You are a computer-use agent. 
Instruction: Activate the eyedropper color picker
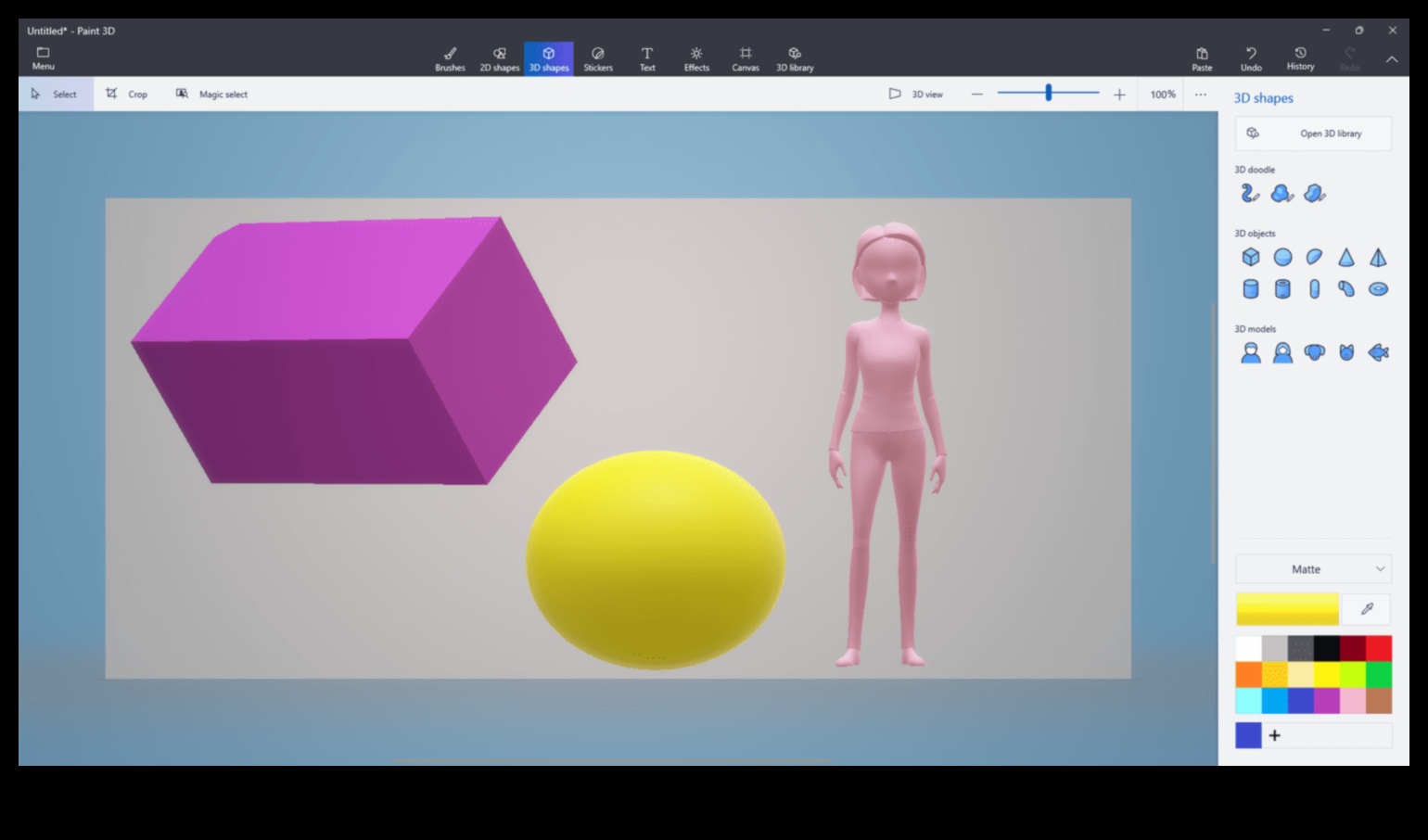point(1366,609)
